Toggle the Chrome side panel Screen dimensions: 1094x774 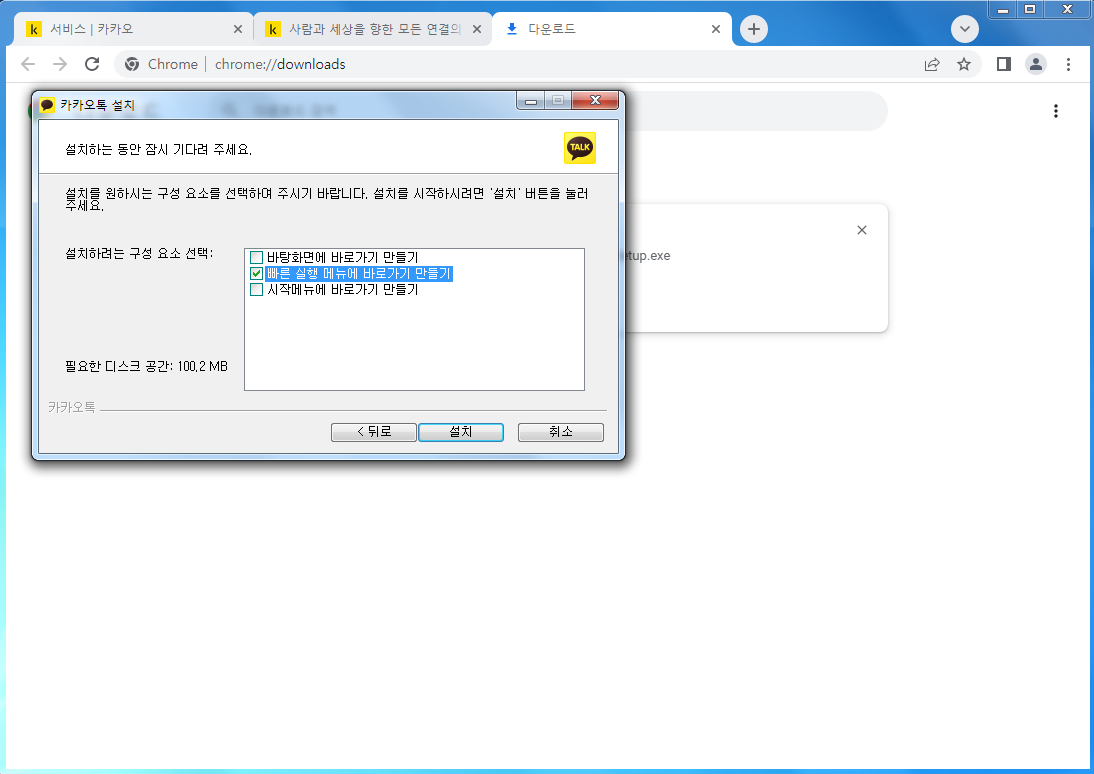tap(1003, 64)
